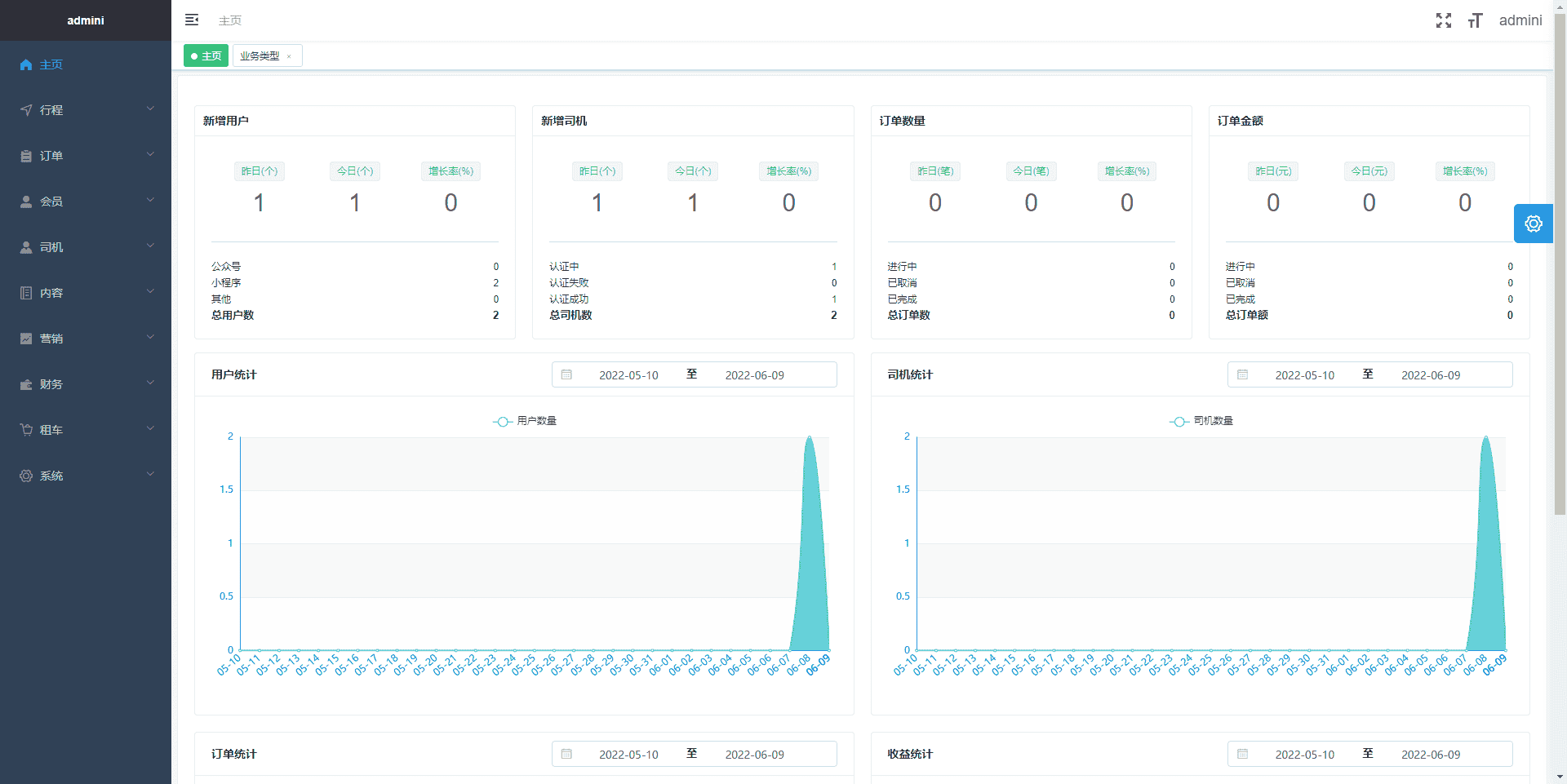The width and height of the screenshot is (1567, 784).
Task: Open the font size icon
Action: [x=1475, y=20]
